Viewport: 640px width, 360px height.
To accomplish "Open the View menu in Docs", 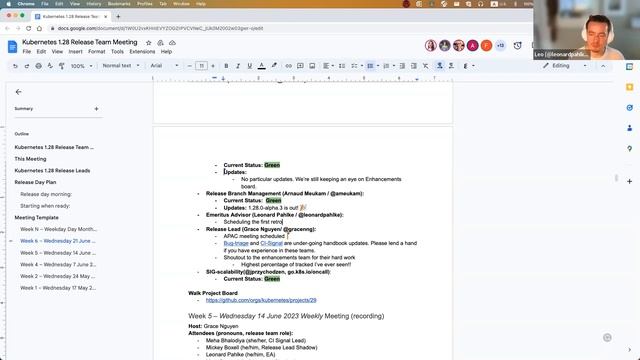I will (57, 52).
